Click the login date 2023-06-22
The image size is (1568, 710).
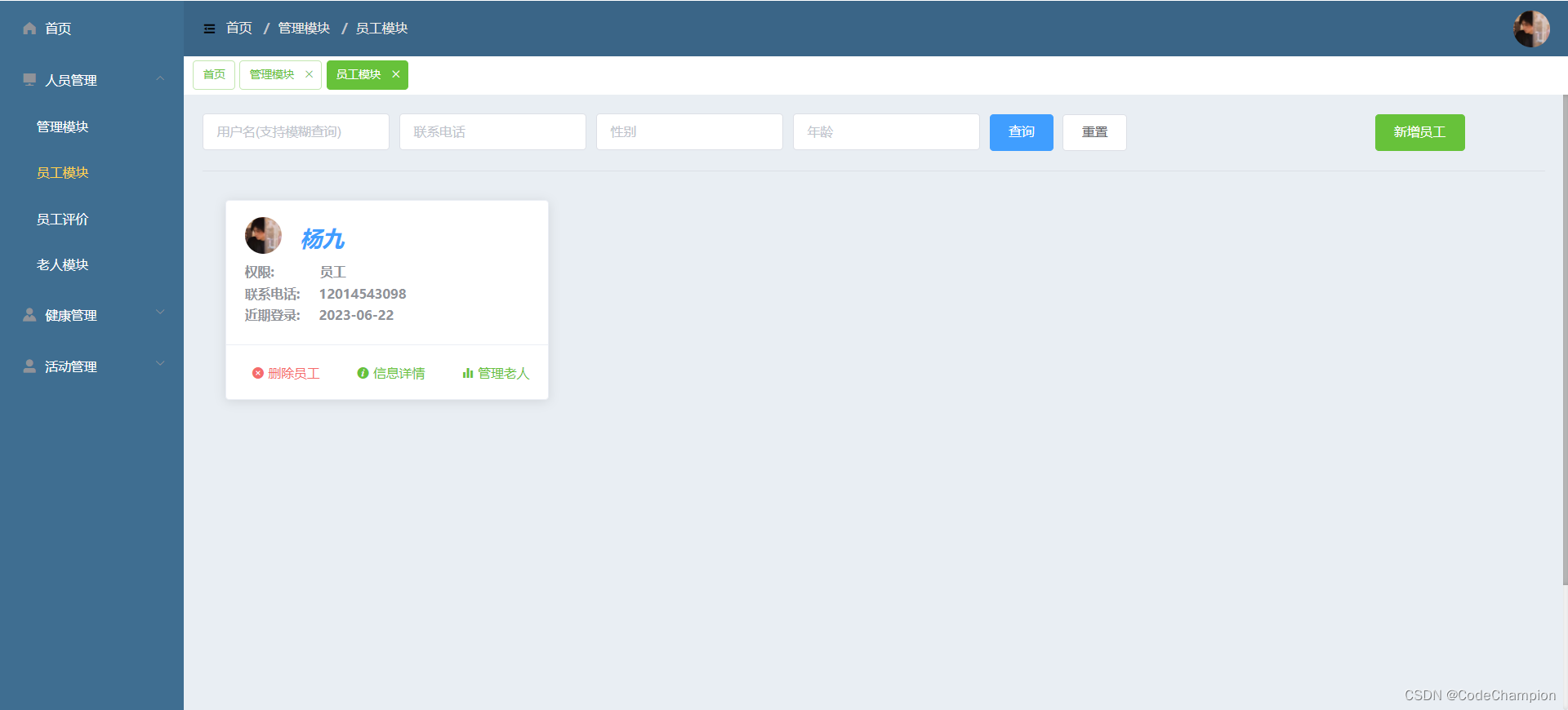coord(356,315)
